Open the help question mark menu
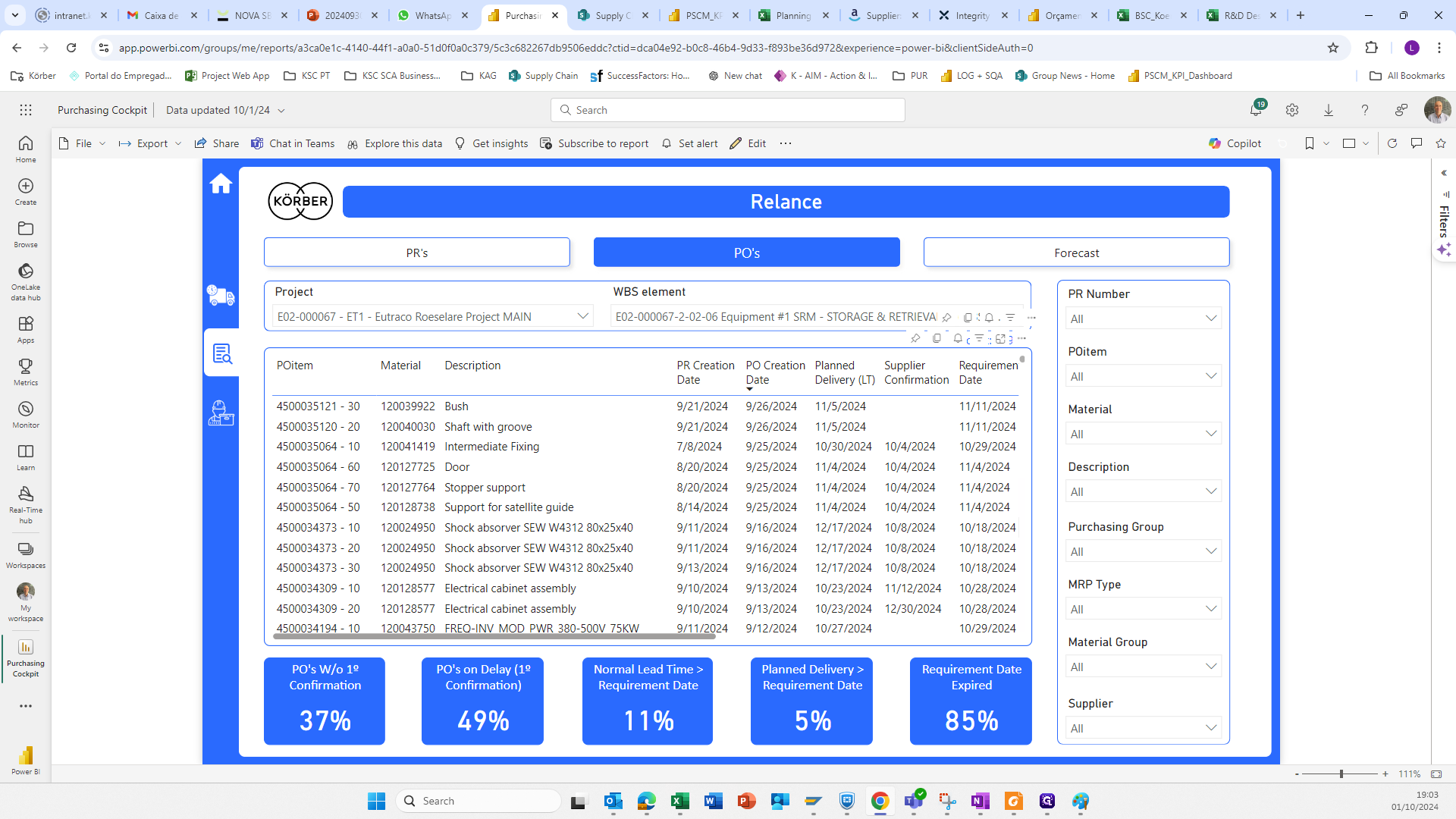The height and width of the screenshot is (819, 1456). point(1365,110)
